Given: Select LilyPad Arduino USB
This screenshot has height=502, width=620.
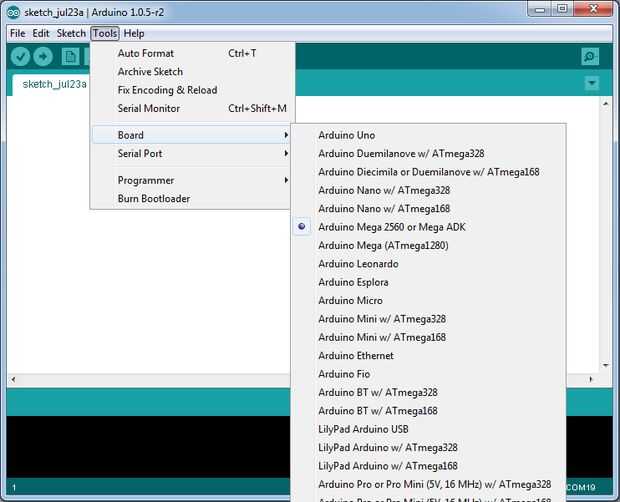Looking at the screenshot, I should tap(429, 429).
